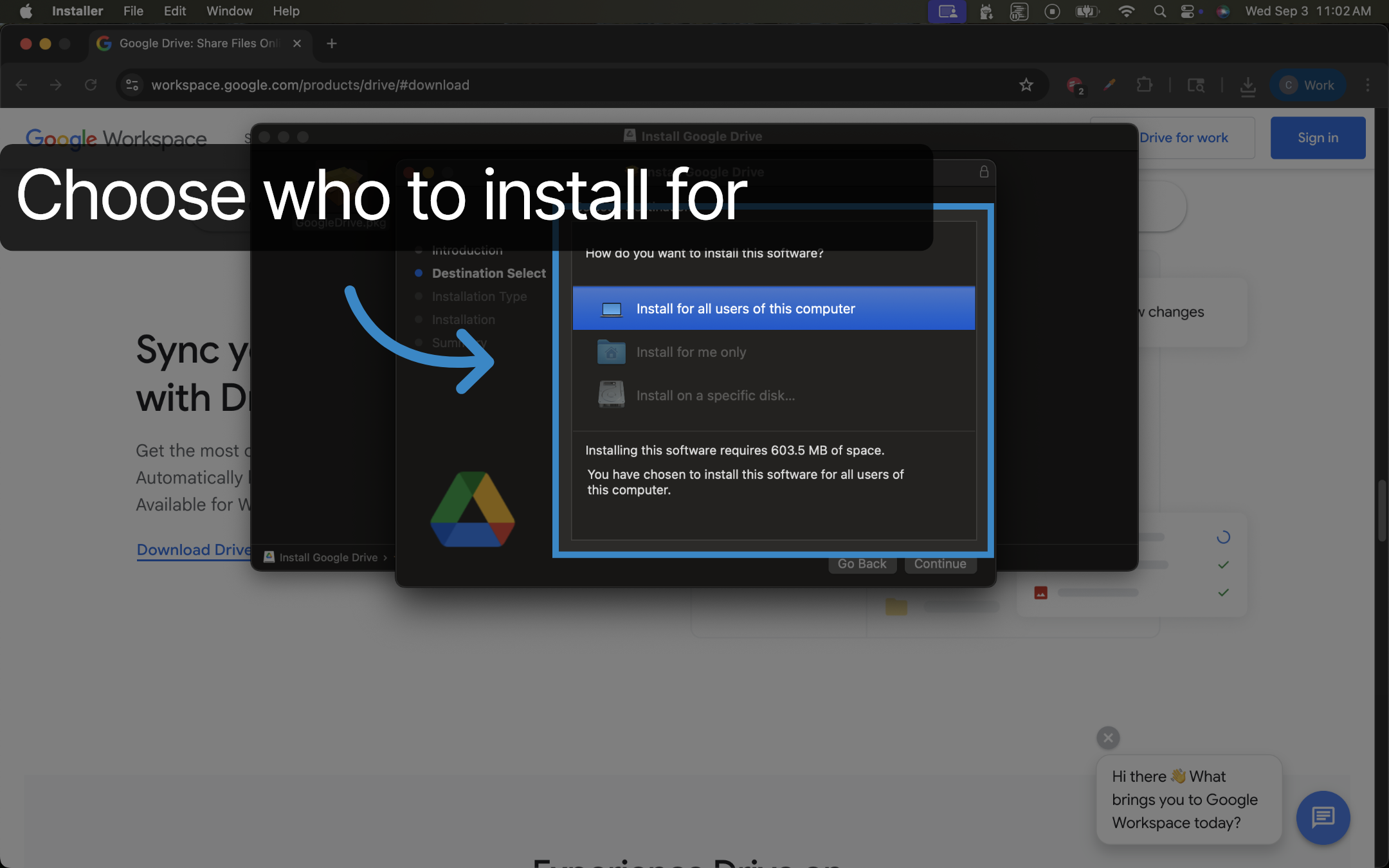Select Install for all users of this computer
Image resolution: width=1389 pixels, height=868 pixels.
click(x=774, y=309)
